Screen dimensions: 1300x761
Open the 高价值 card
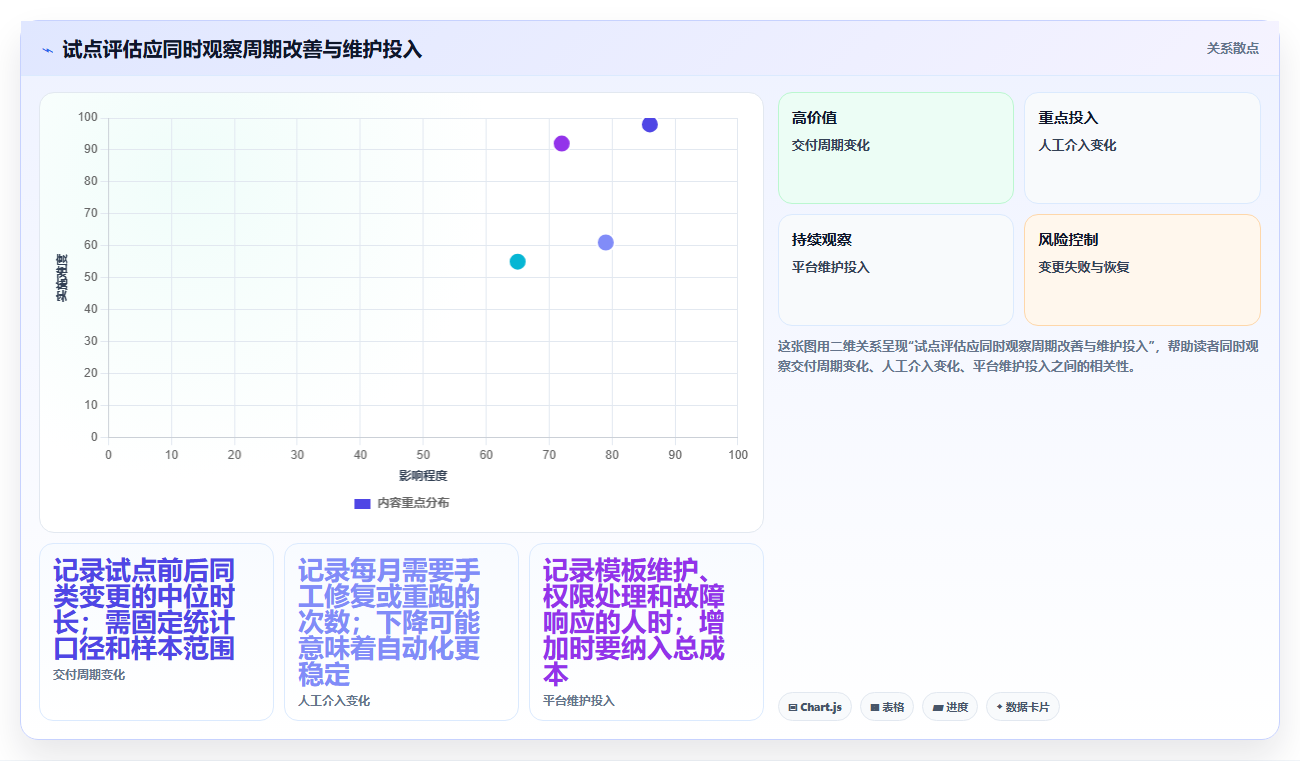coord(896,148)
